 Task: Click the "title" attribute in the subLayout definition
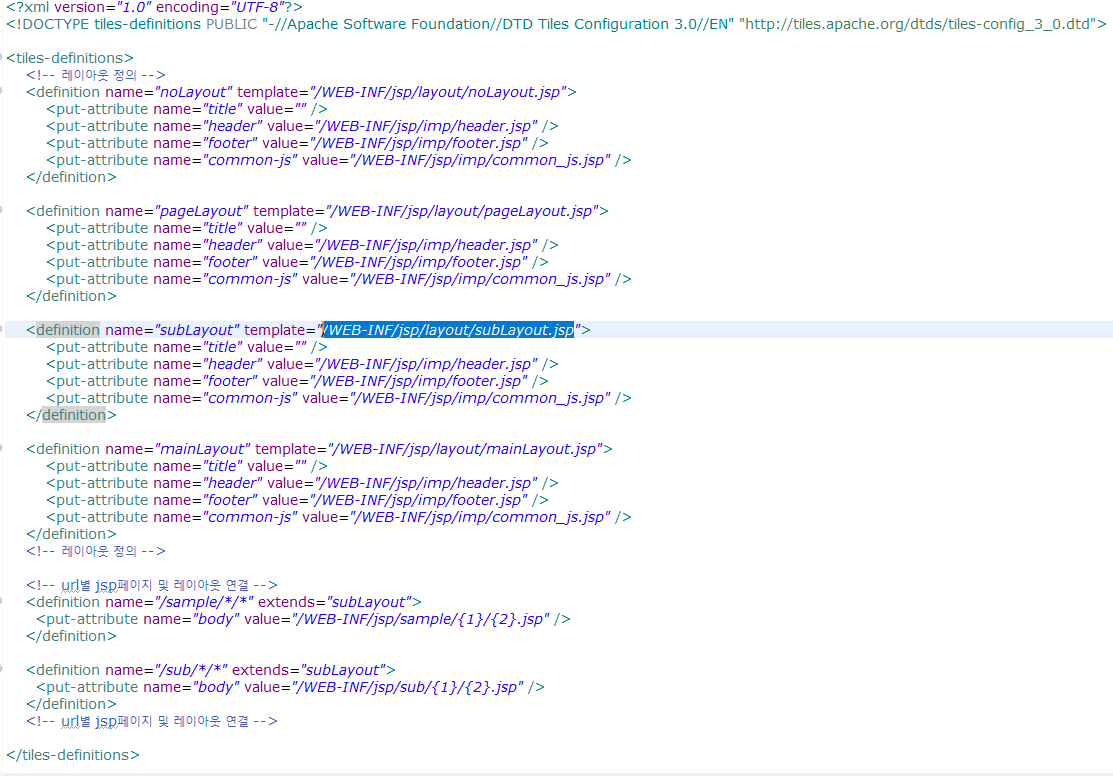pyautogui.click(x=223, y=347)
